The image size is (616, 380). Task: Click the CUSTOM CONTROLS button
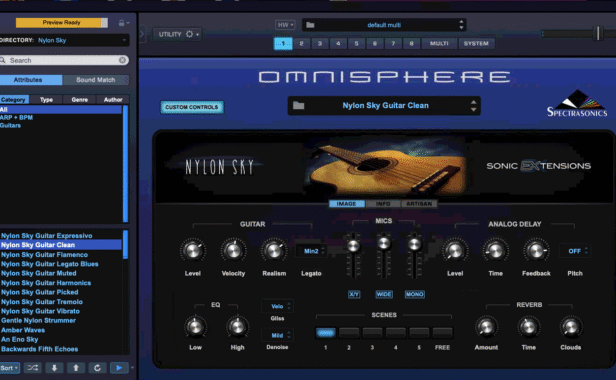click(192, 107)
